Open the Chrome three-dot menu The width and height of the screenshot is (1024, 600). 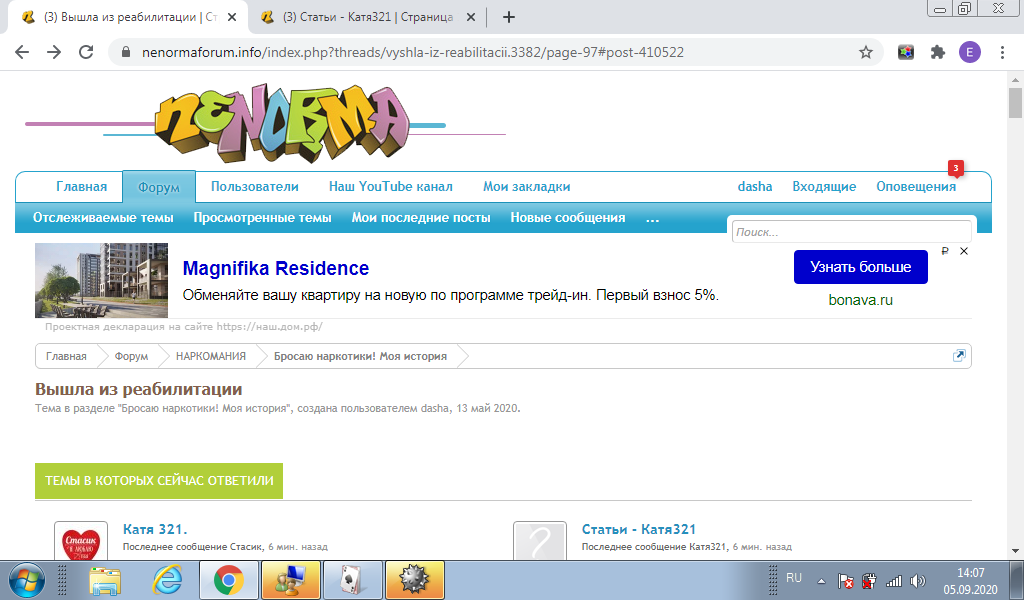coord(1002,52)
